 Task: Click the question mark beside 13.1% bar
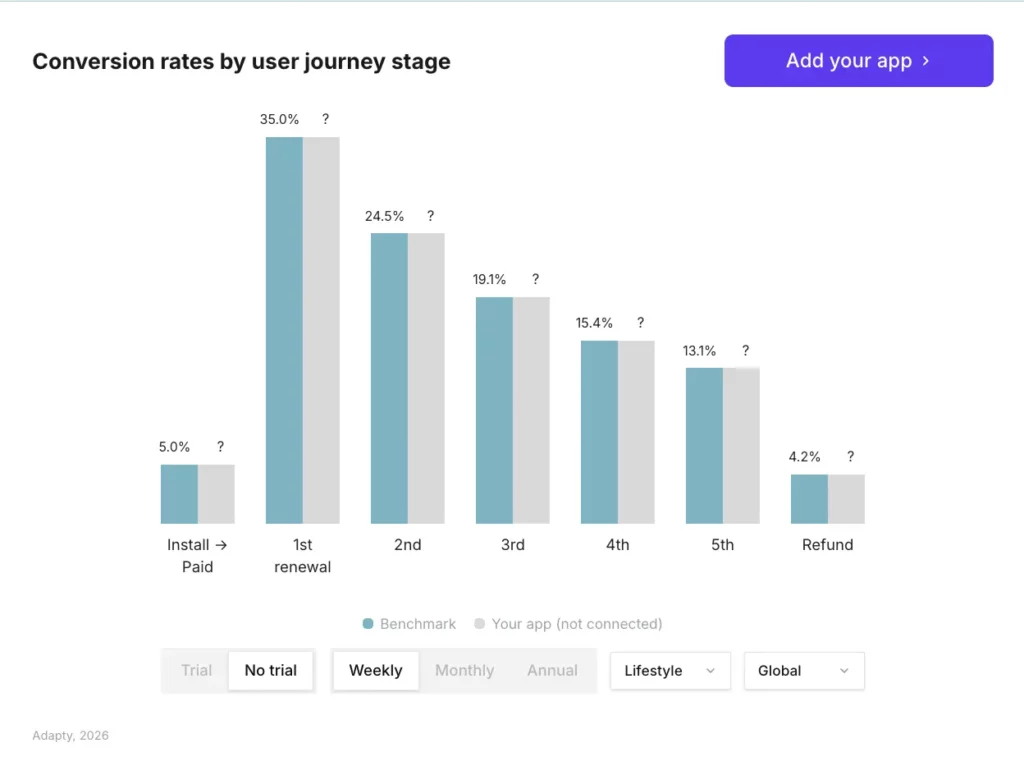tap(745, 351)
